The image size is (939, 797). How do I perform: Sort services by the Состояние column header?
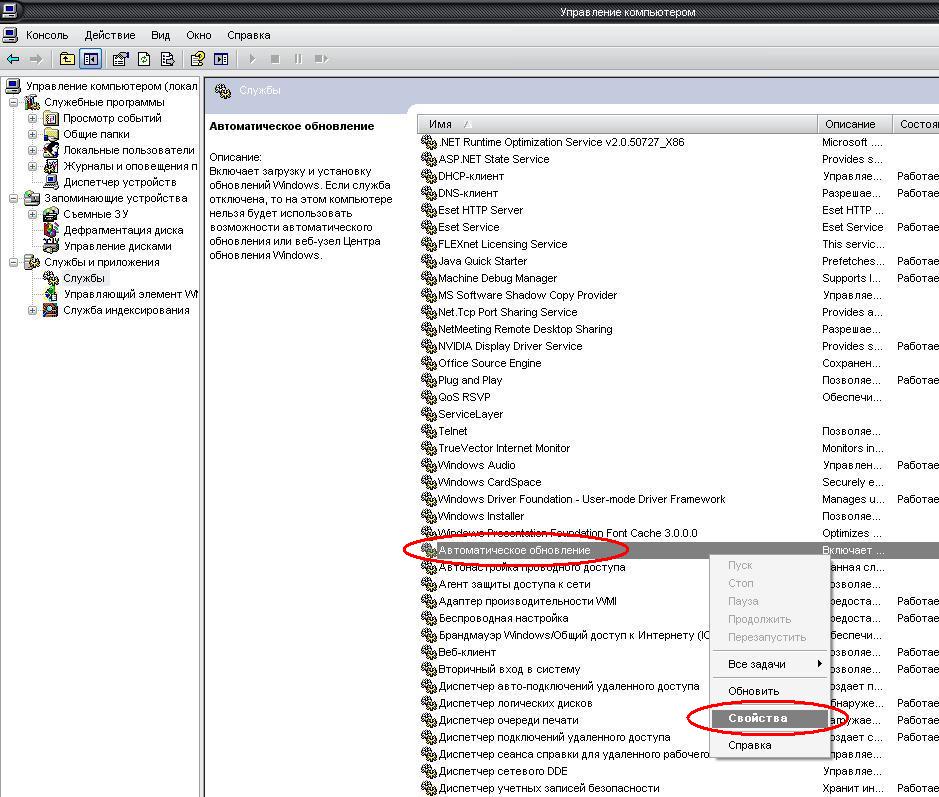click(916, 124)
